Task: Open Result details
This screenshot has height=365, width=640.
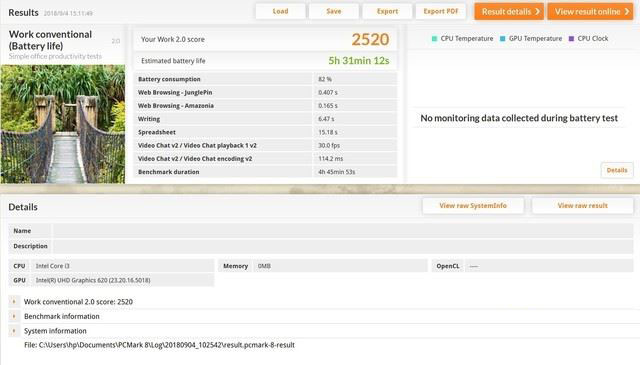Action: 509,11
